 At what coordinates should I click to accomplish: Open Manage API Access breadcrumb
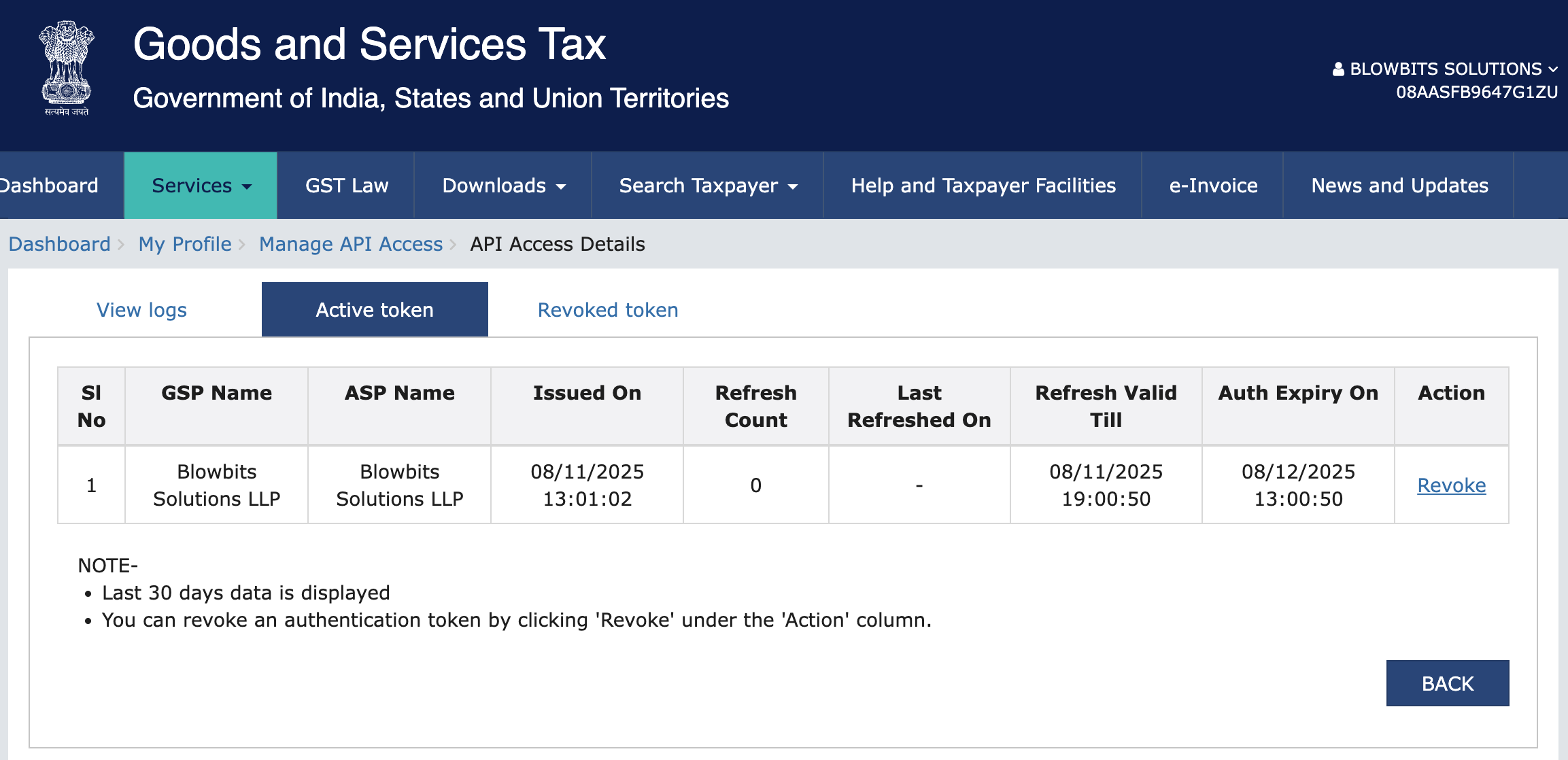pyautogui.click(x=350, y=244)
